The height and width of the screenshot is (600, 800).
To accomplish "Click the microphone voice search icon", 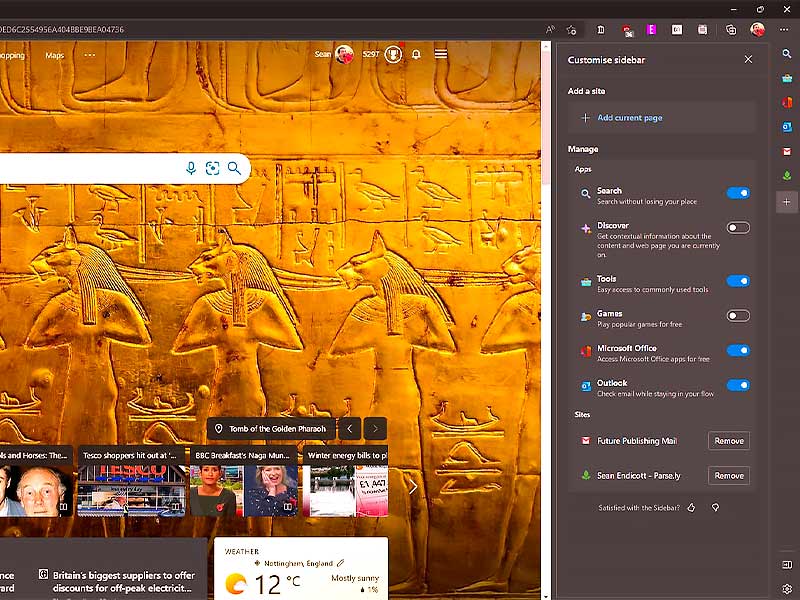I will click(x=191, y=168).
